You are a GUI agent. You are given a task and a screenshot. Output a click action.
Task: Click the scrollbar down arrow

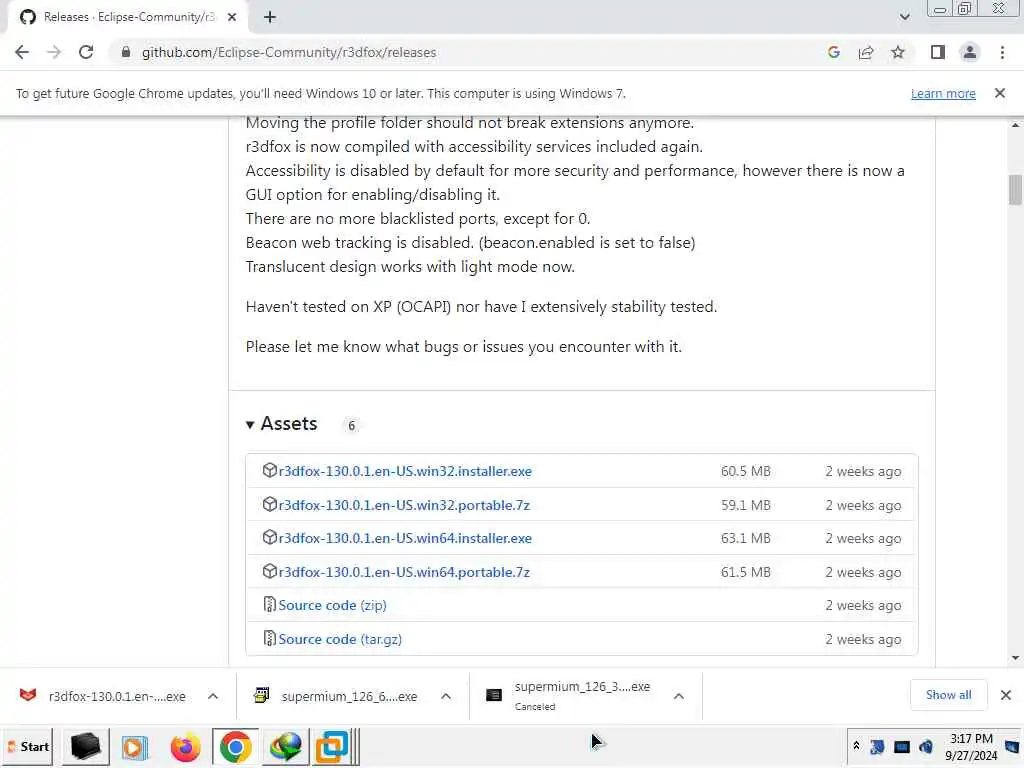click(1015, 658)
